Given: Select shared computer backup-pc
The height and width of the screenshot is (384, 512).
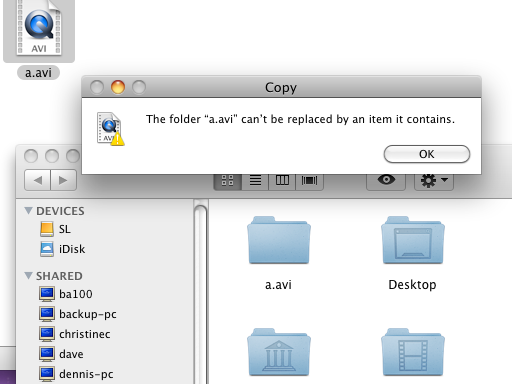Looking at the screenshot, I should (78, 314).
